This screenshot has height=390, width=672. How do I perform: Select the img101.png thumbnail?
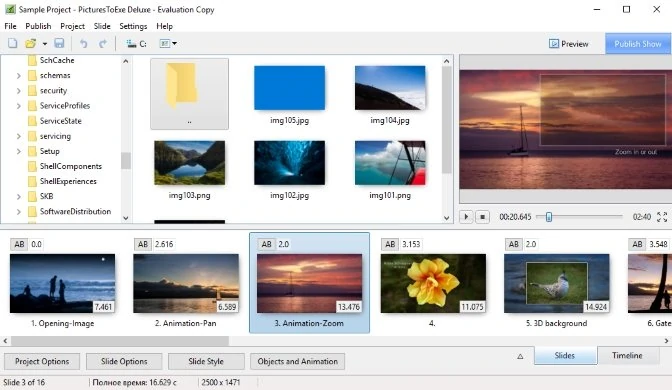click(390, 163)
